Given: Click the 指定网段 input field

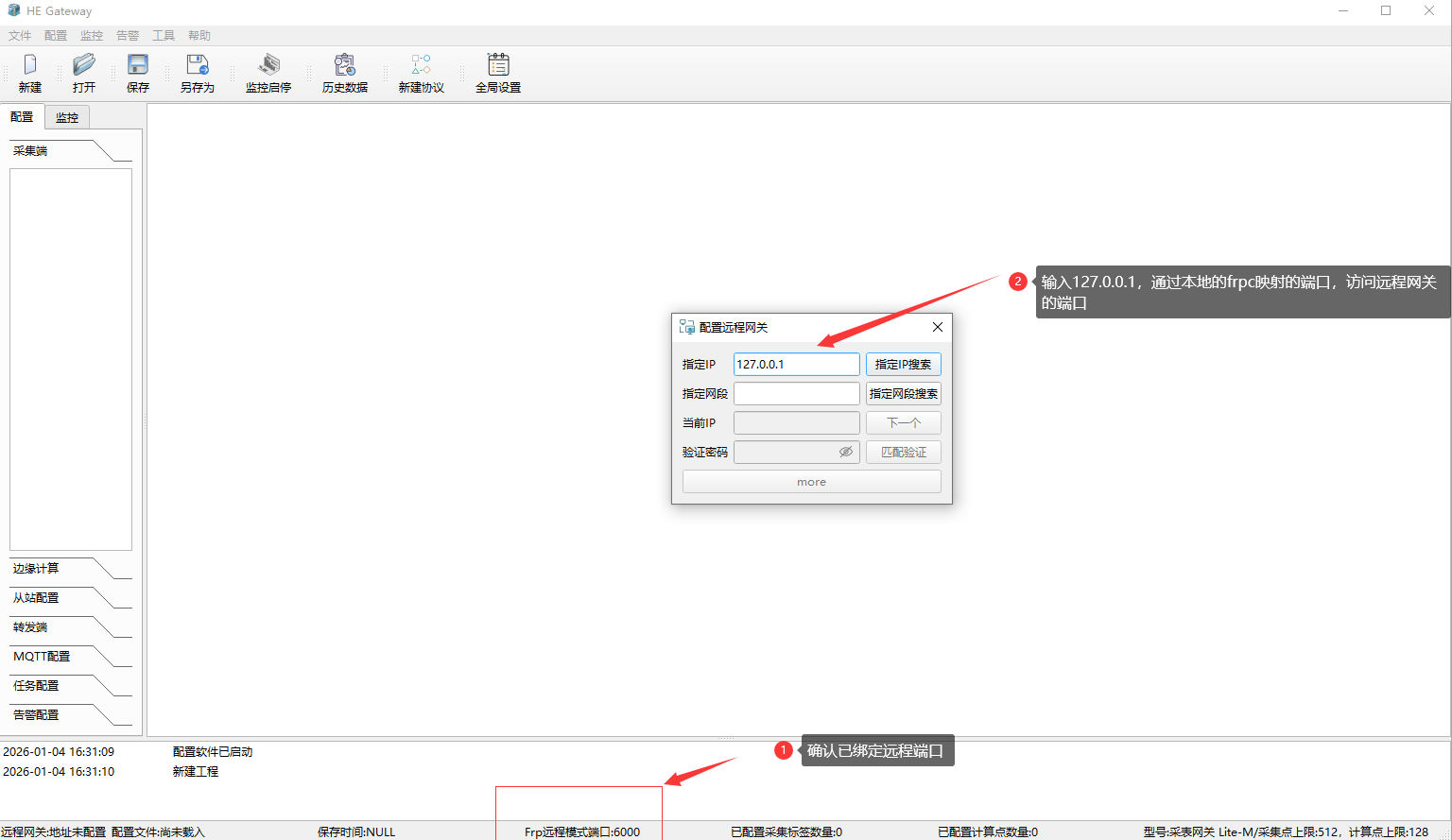Looking at the screenshot, I should (x=796, y=394).
